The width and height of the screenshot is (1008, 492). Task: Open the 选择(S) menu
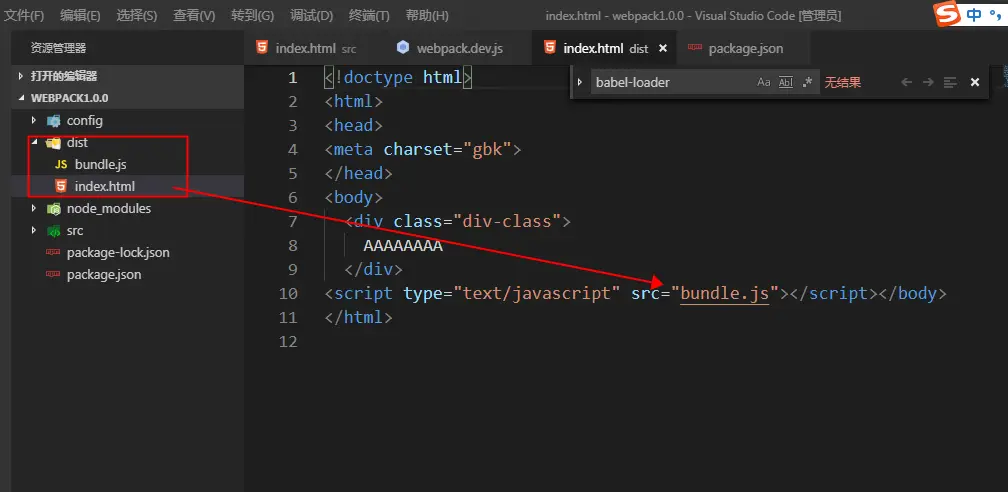tap(137, 15)
